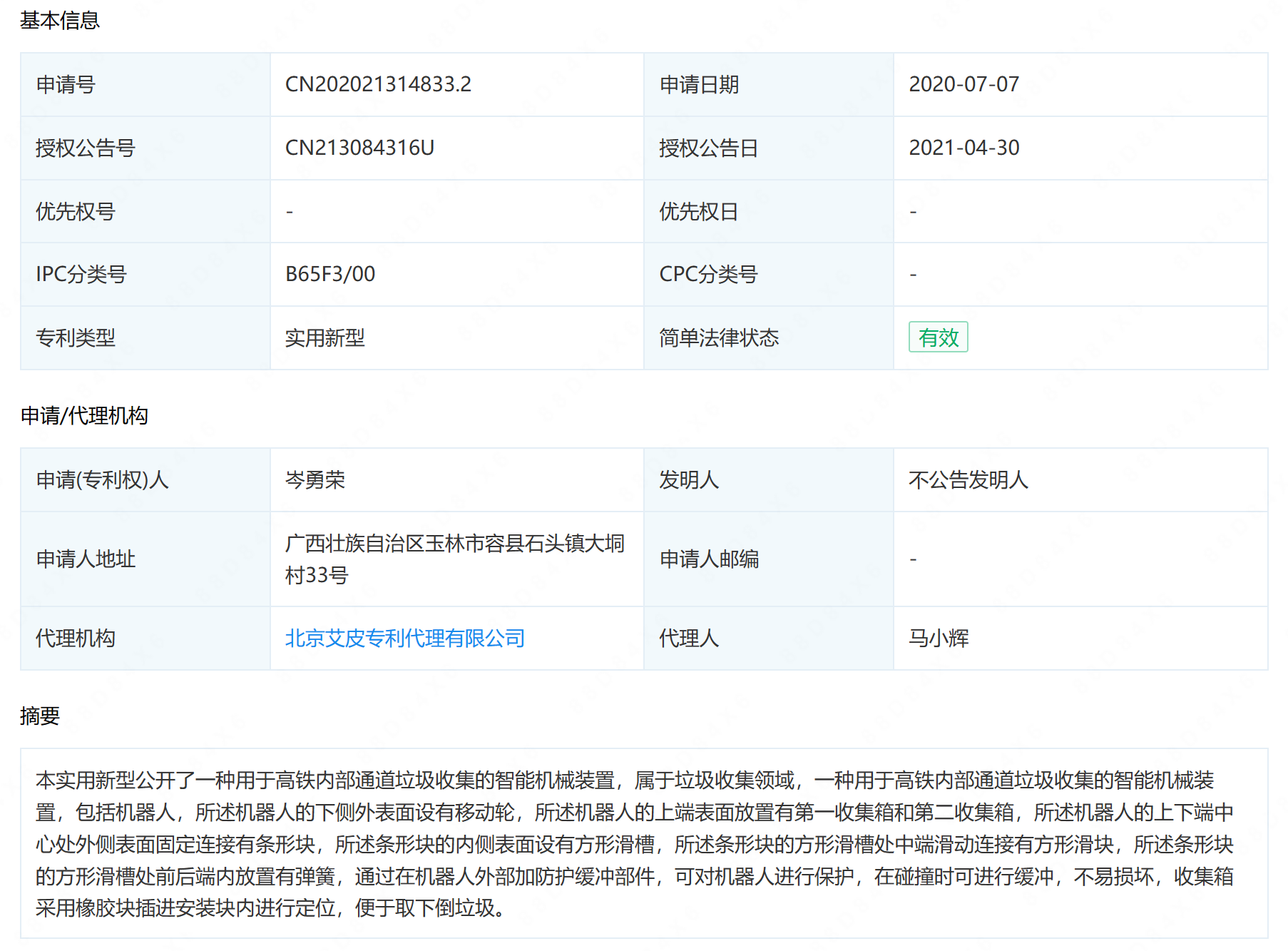Click the 申请/代理机构 section heading
Viewport: 1288px width, 951px height.
click(84, 415)
